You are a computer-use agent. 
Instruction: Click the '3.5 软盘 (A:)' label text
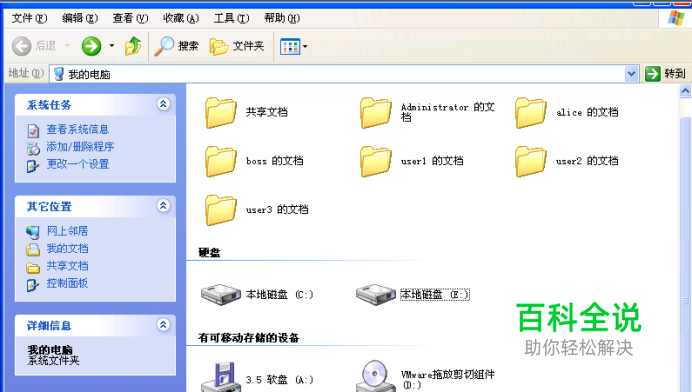pos(279,379)
